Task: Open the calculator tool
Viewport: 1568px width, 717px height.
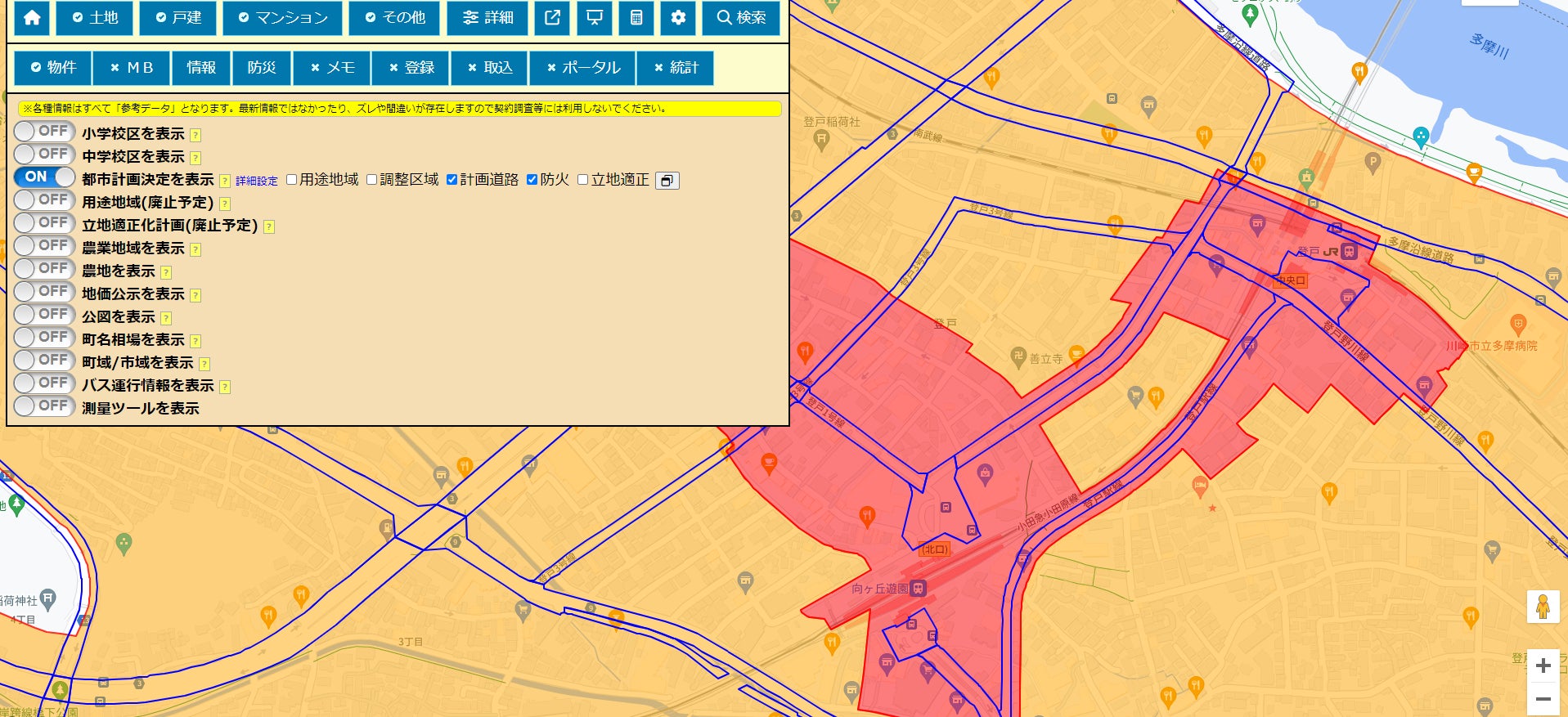Action: [636, 18]
